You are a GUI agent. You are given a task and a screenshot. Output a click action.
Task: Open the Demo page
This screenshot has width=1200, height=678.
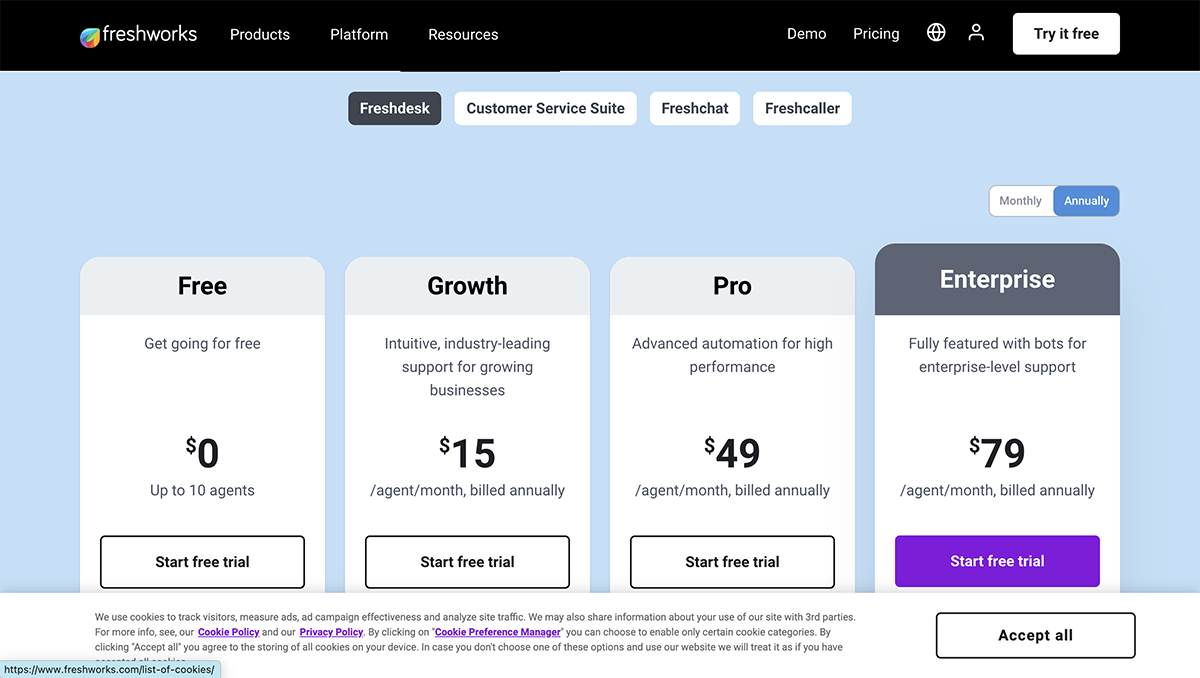[x=806, y=33]
